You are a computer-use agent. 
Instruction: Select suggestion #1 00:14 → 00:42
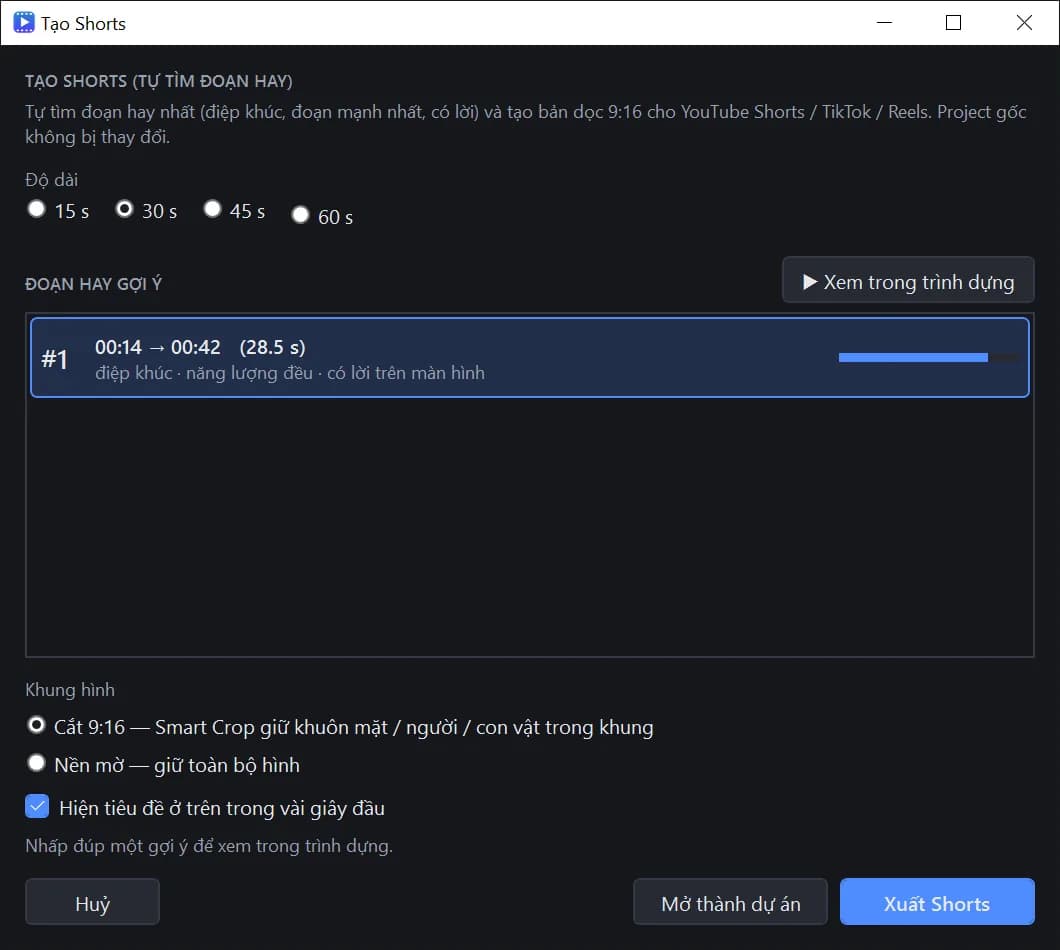tap(530, 358)
